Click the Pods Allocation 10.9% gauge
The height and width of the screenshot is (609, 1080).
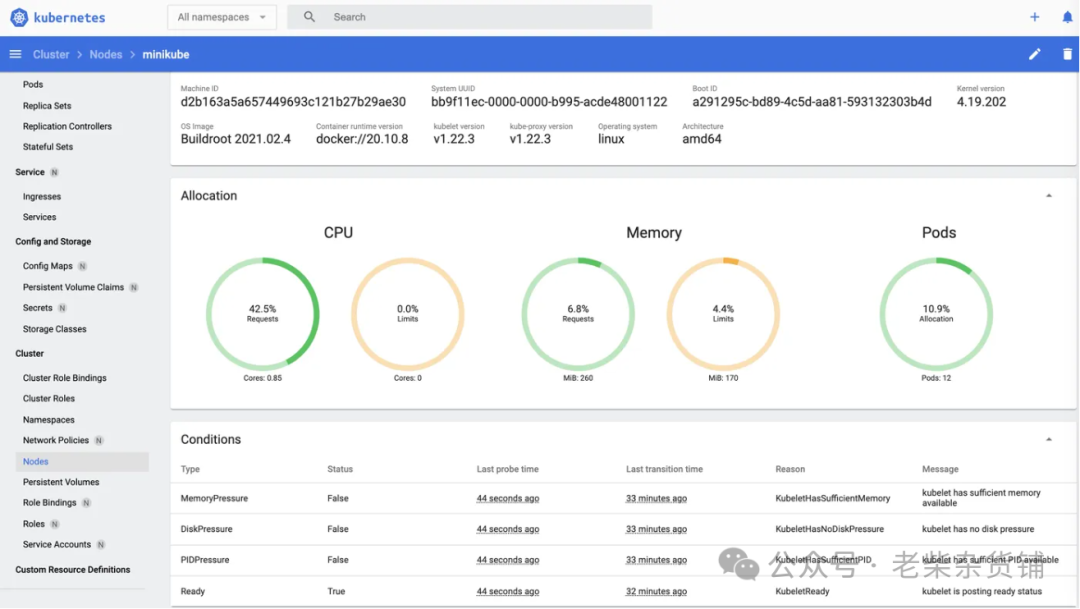point(936,314)
